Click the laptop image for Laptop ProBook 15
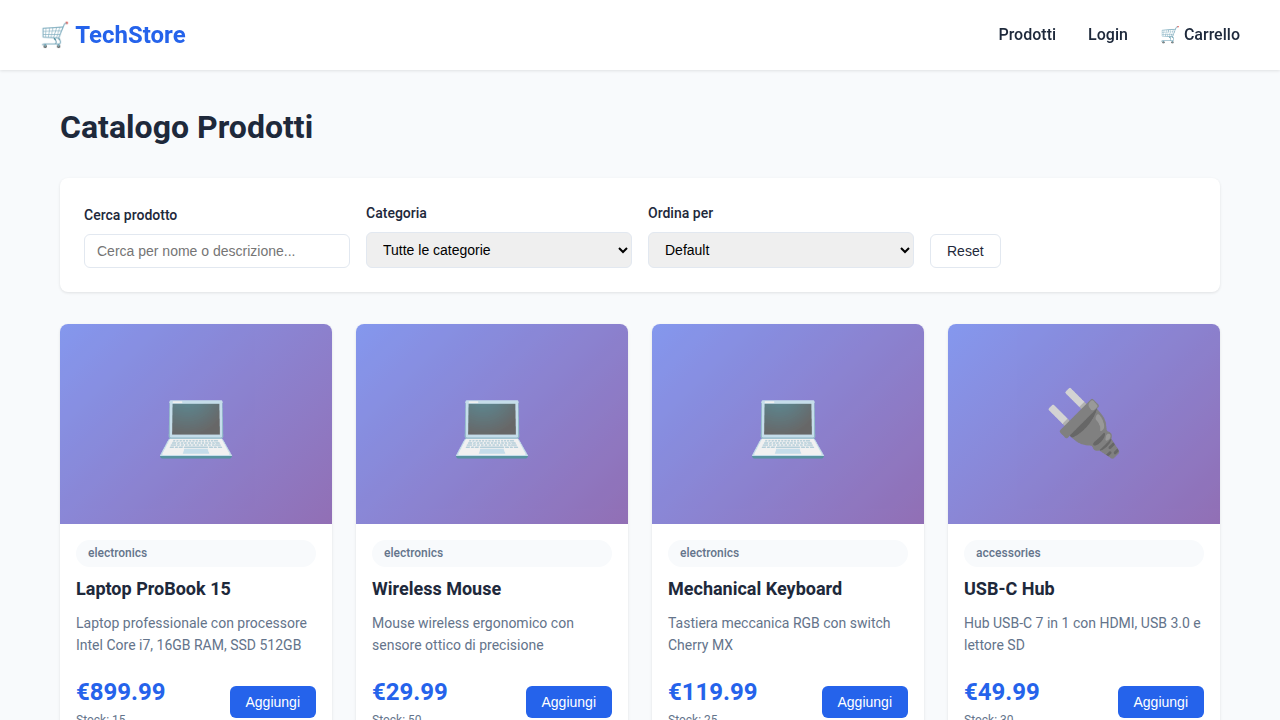Image resolution: width=1280 pixels, height=720 pixels. pos(195,423)
